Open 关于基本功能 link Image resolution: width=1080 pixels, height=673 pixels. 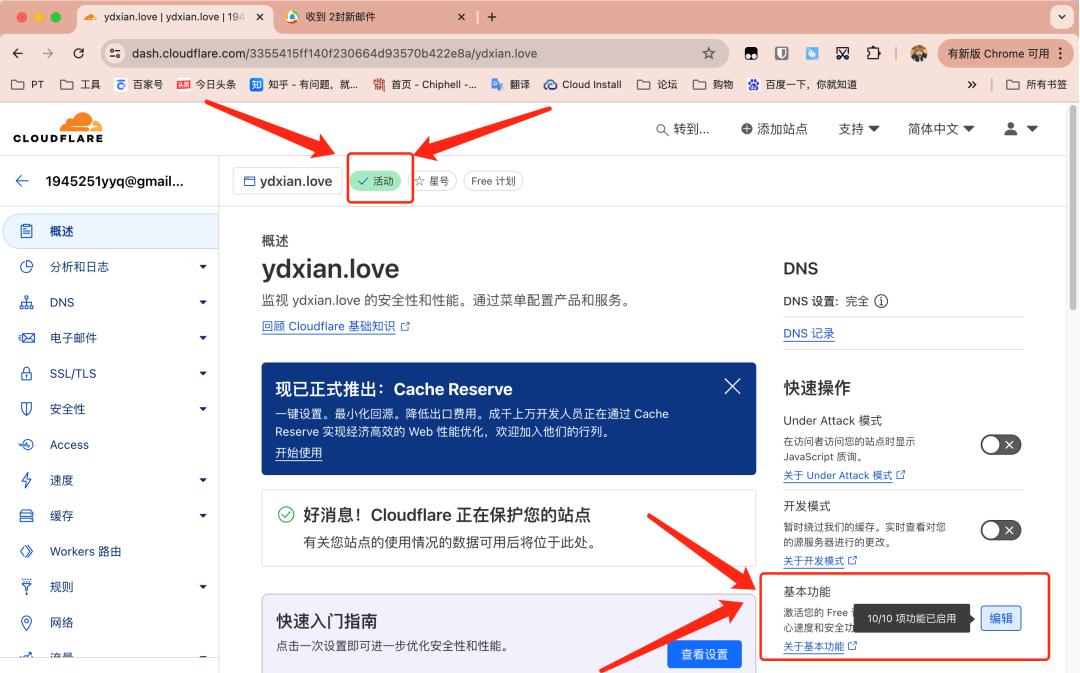820,646
